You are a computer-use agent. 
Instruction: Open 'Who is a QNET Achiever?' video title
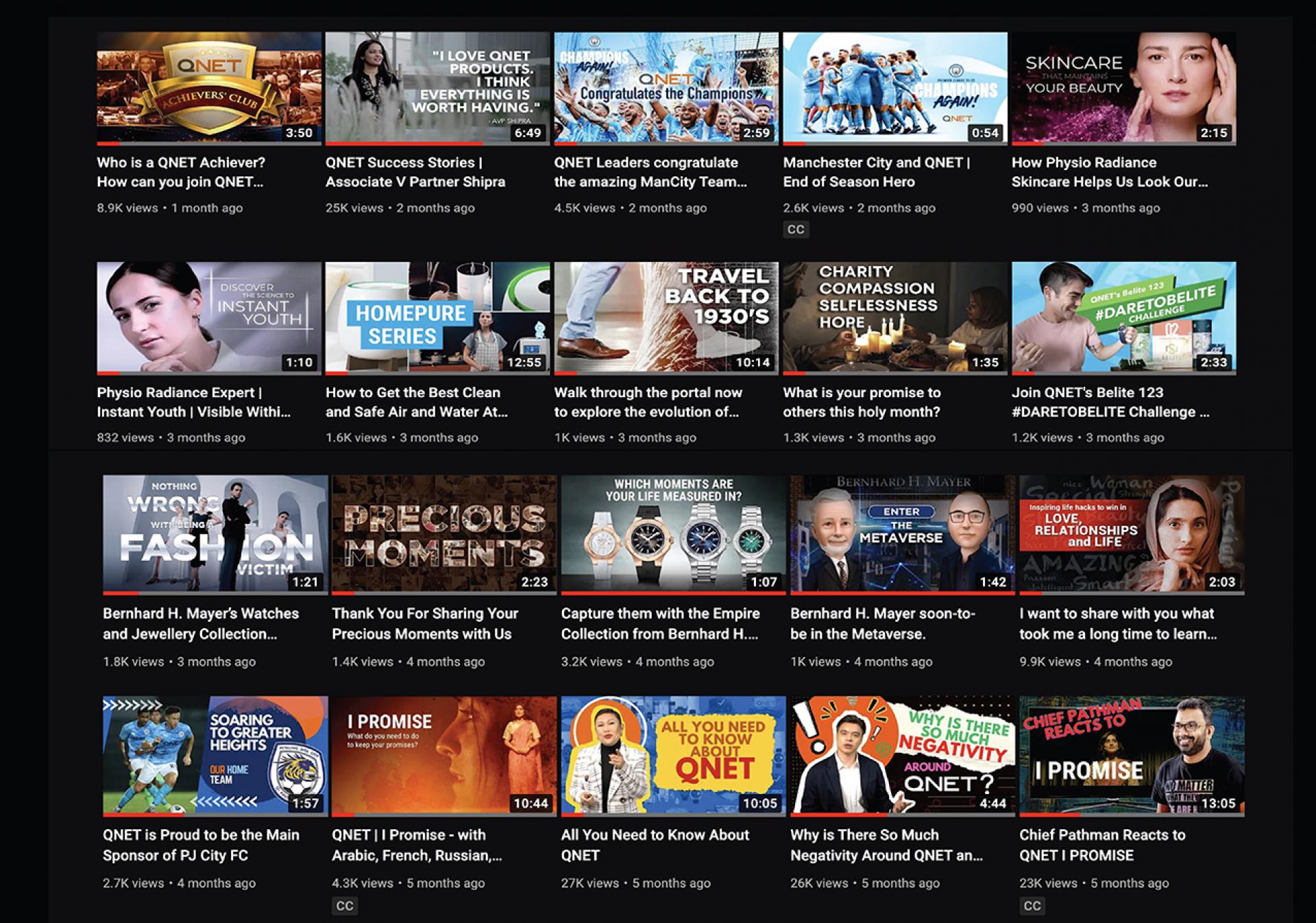click(180, 172)
